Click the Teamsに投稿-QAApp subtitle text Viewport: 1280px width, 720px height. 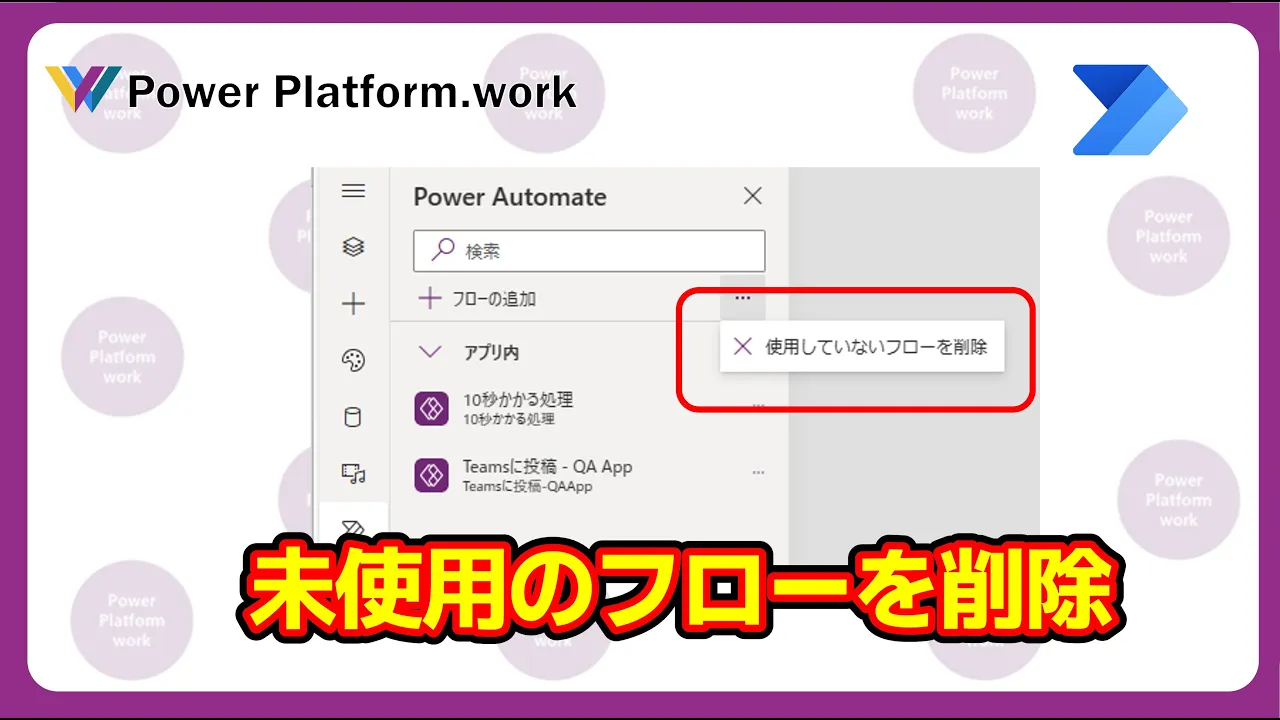527,487
